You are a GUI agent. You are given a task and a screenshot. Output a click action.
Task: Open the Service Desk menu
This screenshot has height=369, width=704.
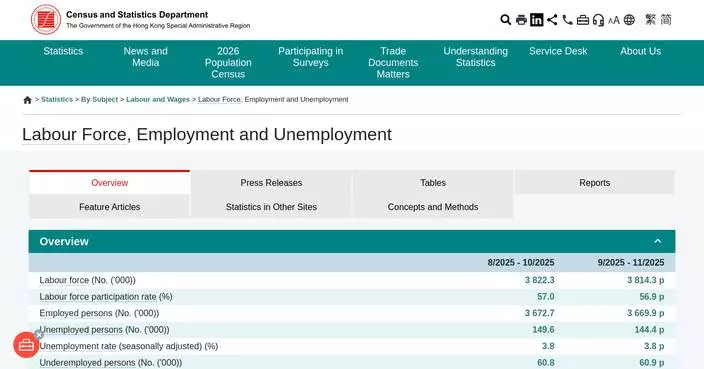click(558, 51)
